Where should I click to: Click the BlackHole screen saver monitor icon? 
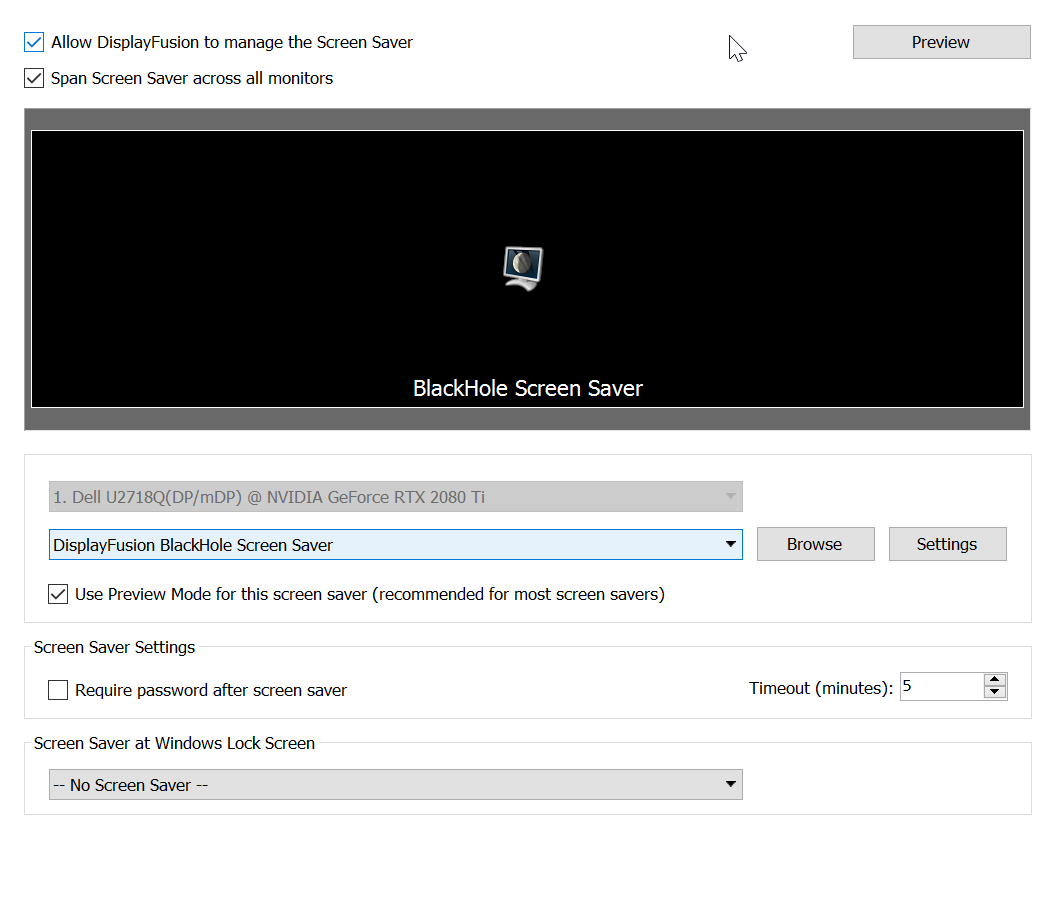[523, 268]
